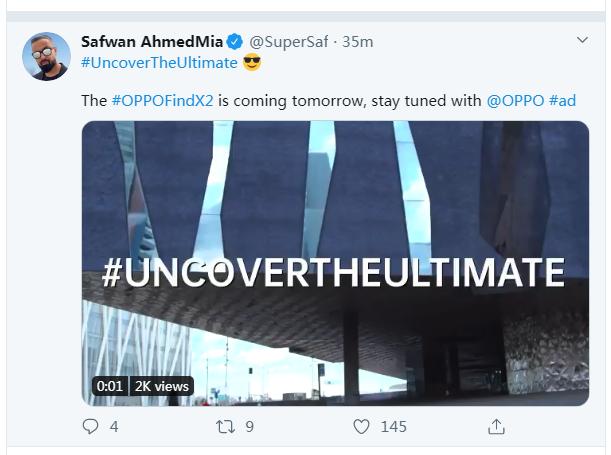
Task: Click the 2K views label
Action: pos(160,386)
